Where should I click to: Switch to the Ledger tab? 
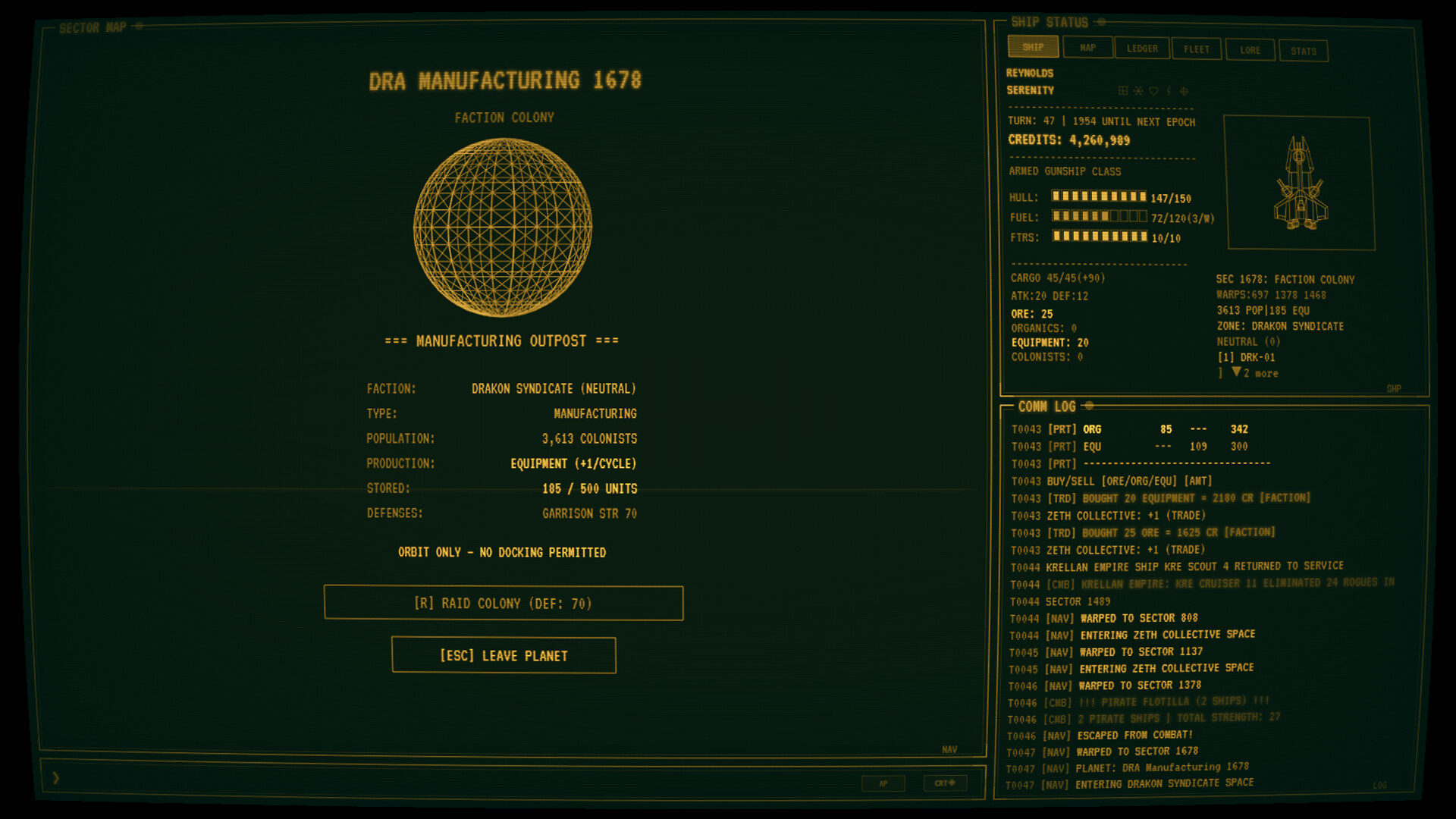(1142, 49)
